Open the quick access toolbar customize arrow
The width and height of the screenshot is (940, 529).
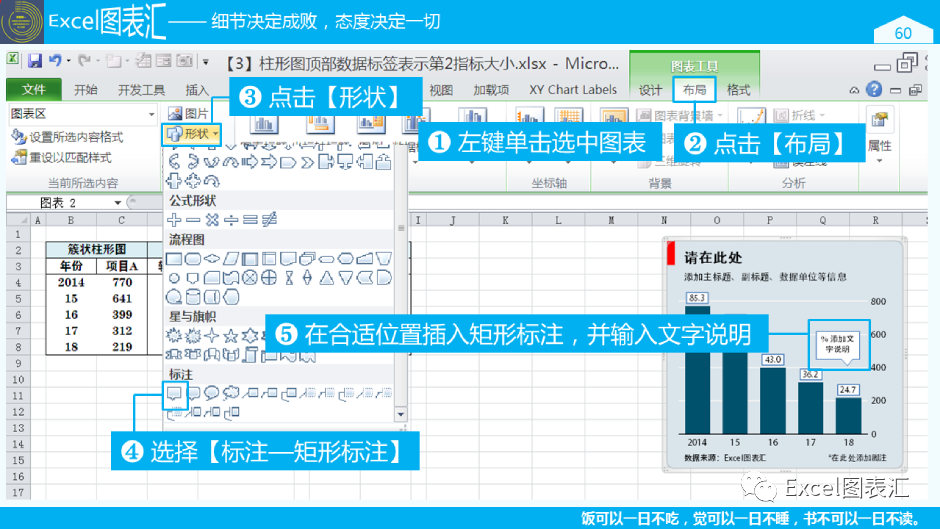[206, 61]
